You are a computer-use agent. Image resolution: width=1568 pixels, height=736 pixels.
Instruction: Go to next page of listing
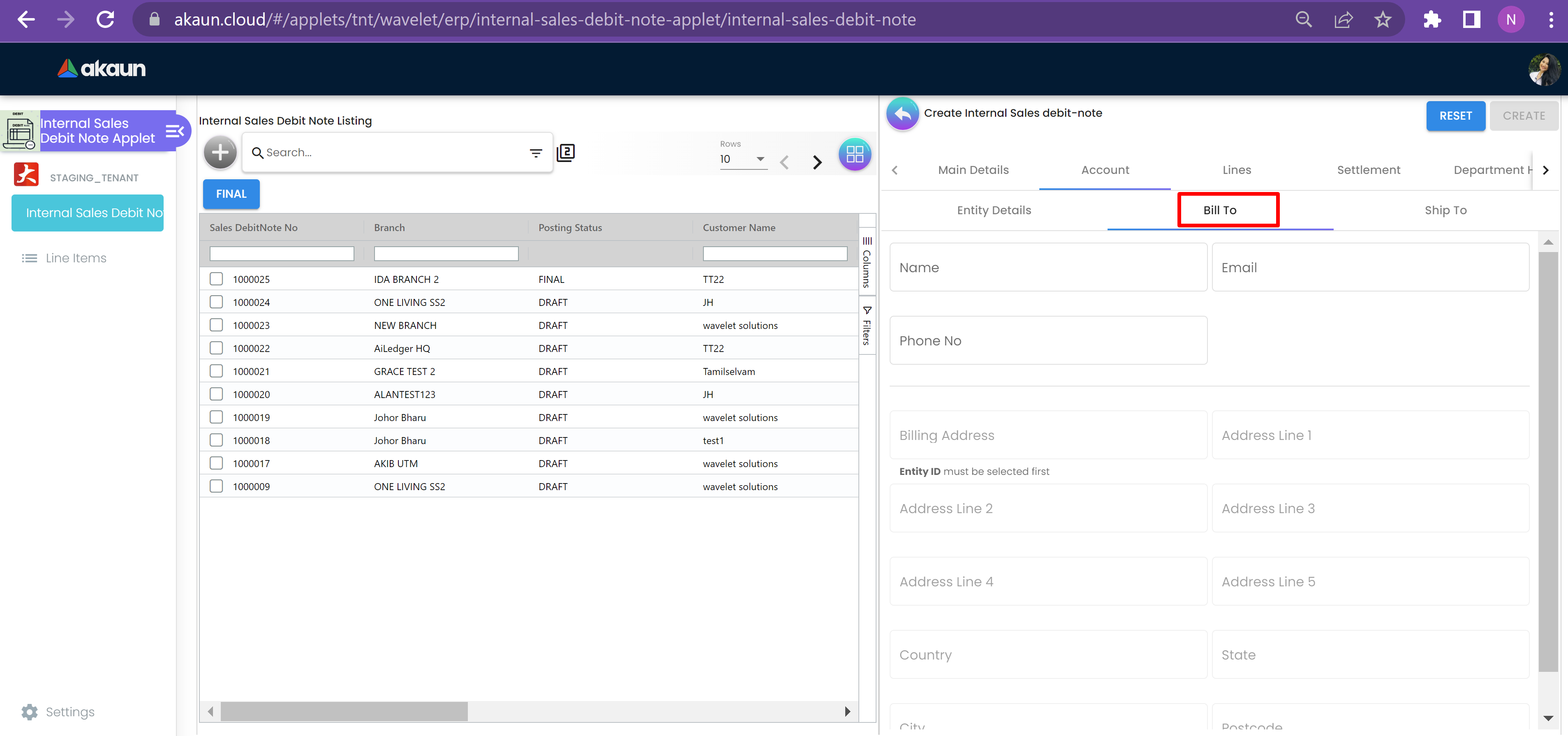click(x=817, y=162)
